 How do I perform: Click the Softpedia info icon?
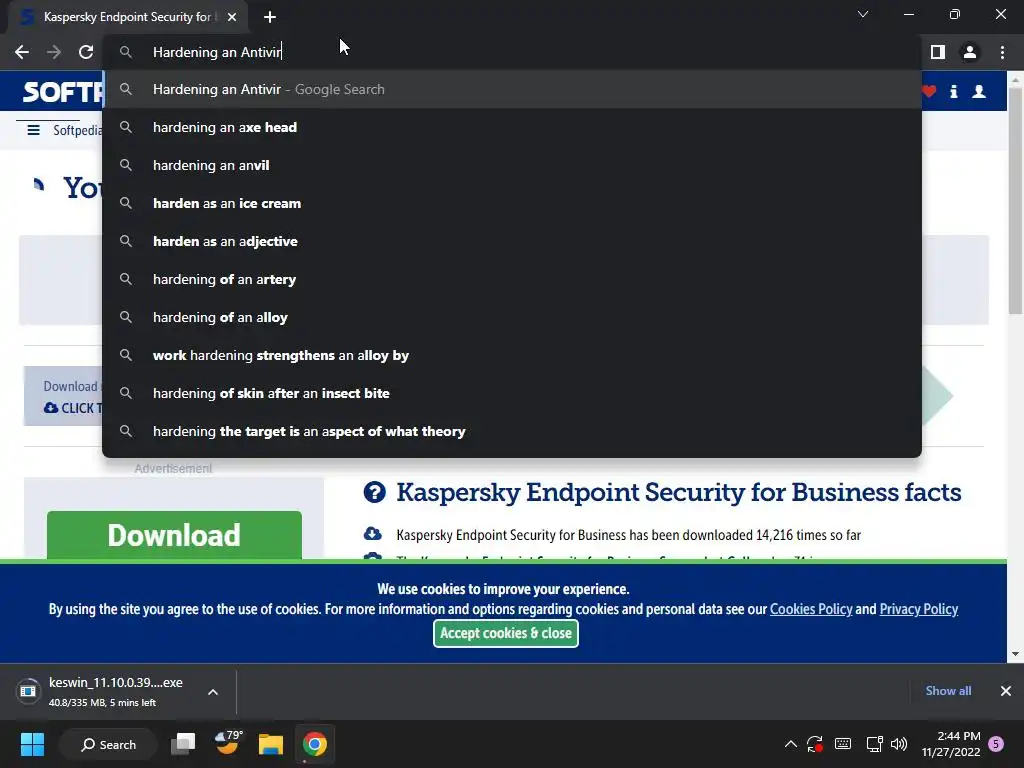[x=953, y=91]
